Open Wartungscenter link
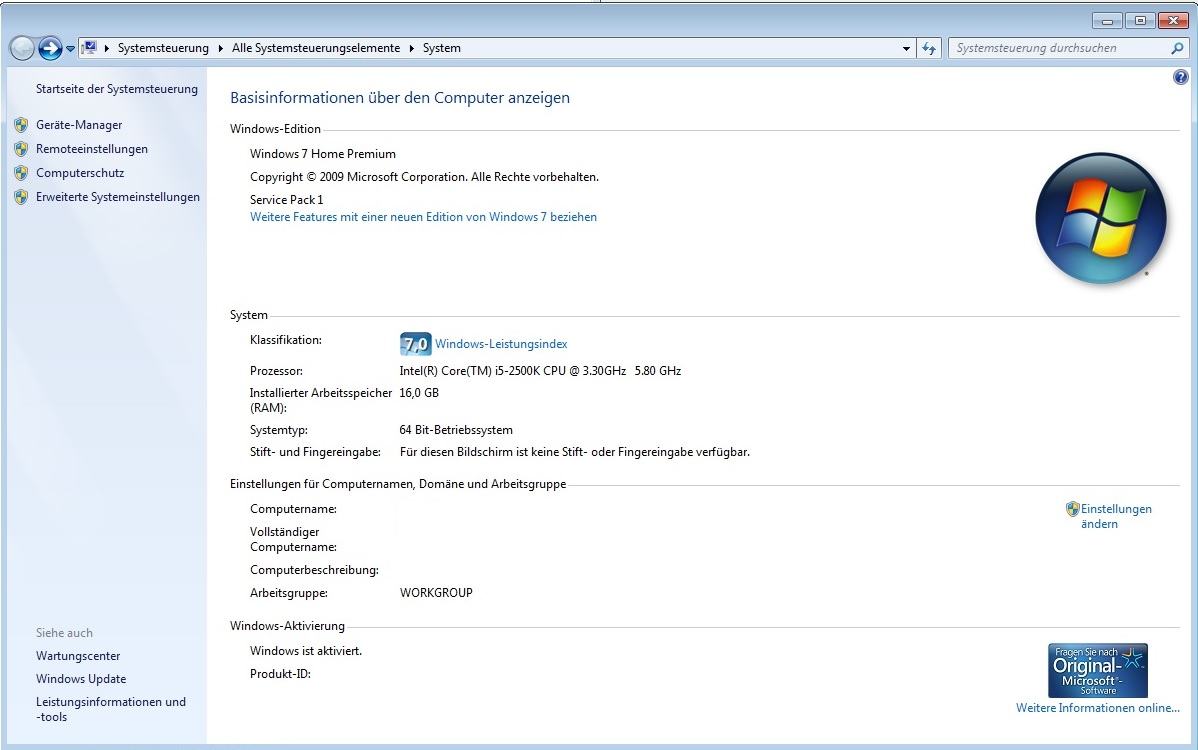This screenshot has width=1198, height=750. pos(78,656)
